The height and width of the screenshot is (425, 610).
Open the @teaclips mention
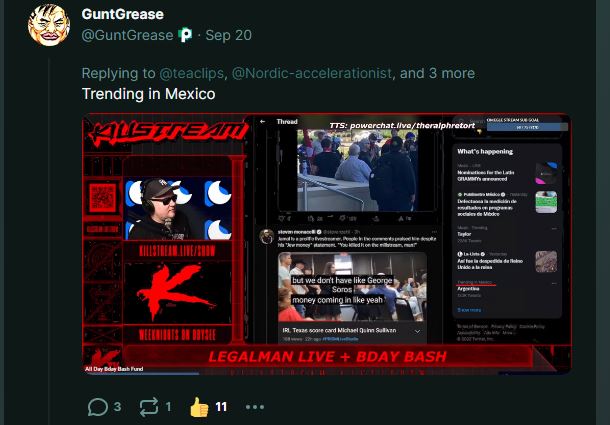[x=191, y=73]
